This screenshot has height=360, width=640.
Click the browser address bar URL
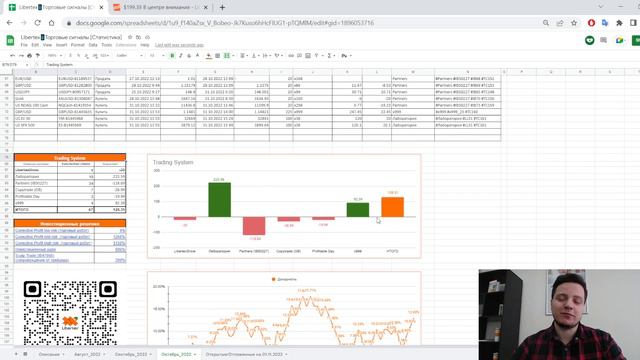pyautogui.click(x=224, y=23)
